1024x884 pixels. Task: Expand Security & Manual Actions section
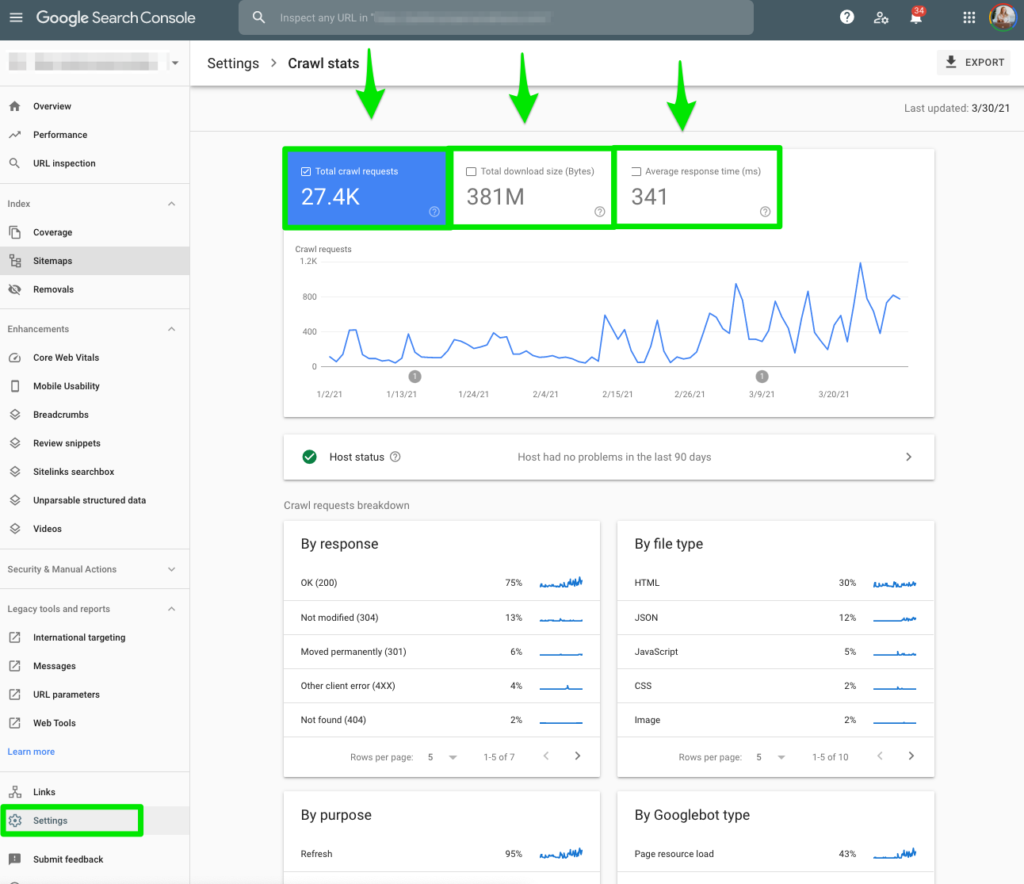pos(171,569)
